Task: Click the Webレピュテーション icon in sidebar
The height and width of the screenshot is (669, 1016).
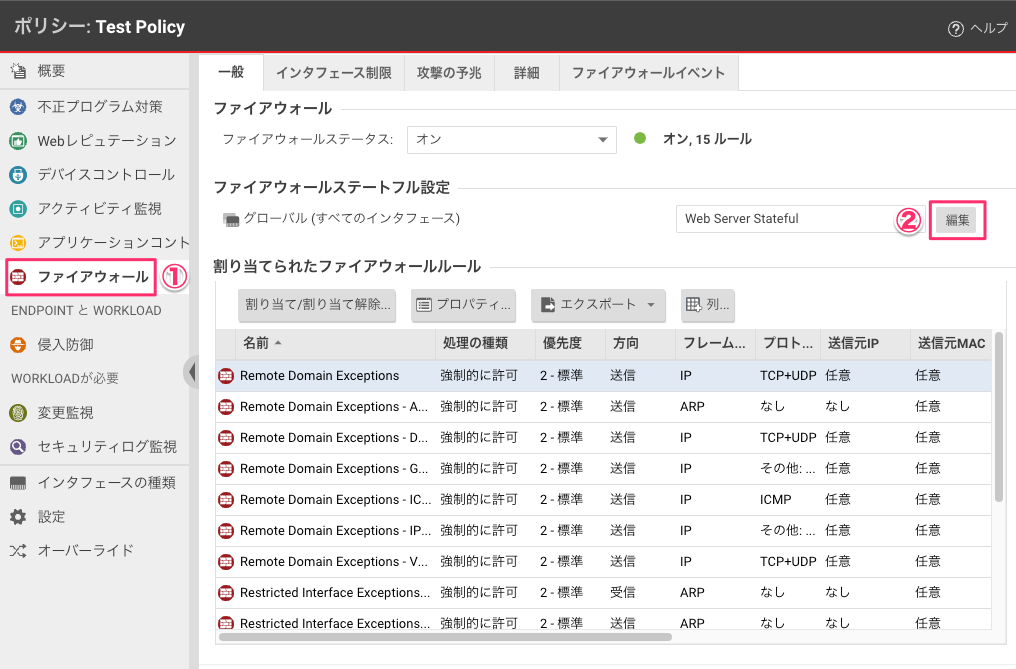Action: click(x=18, y=141)
